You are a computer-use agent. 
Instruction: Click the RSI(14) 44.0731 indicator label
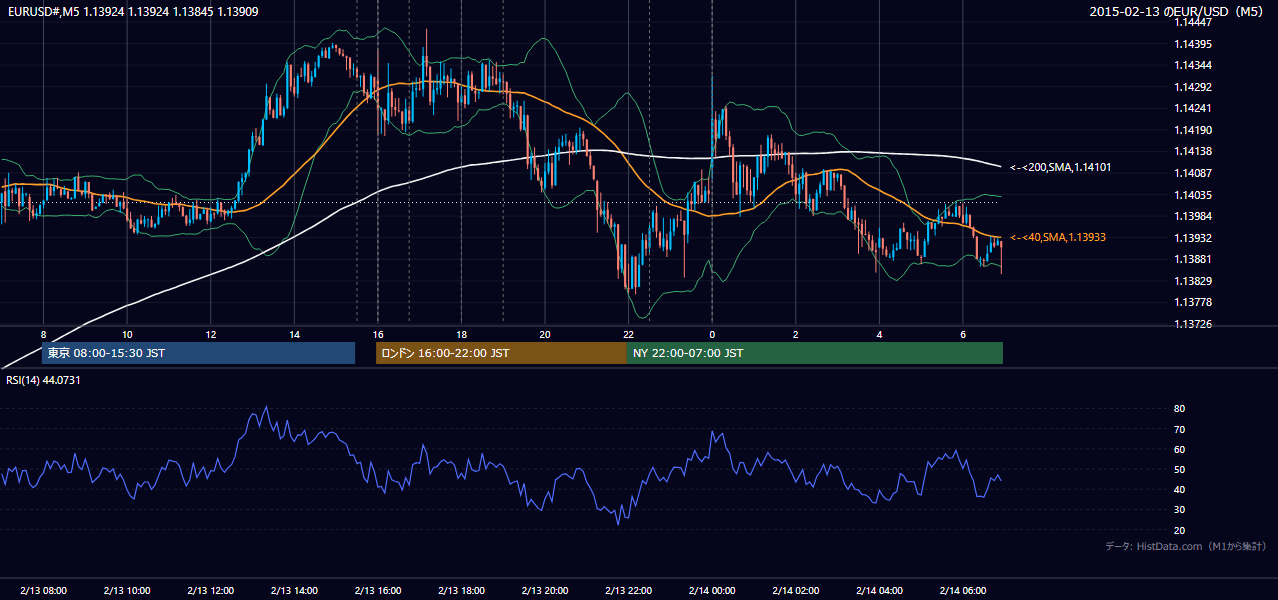click(x=43, y=380)
